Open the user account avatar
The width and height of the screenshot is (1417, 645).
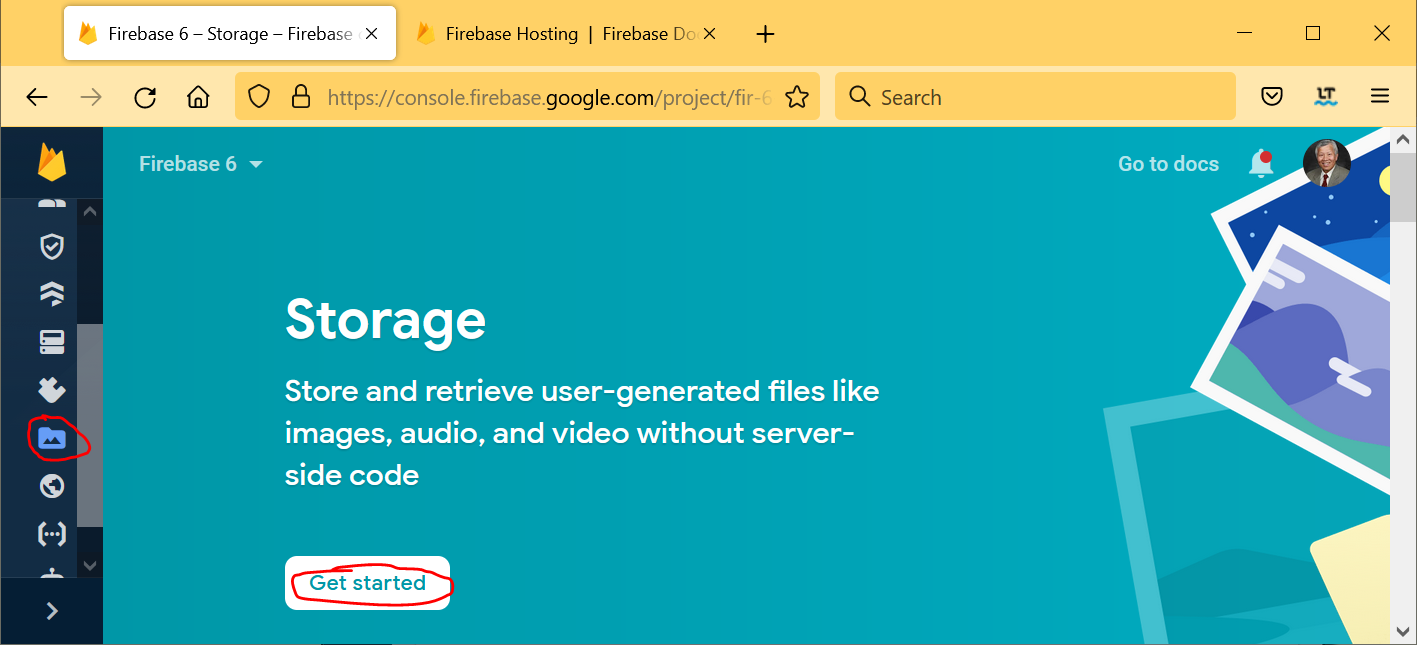tap(1327, 164)
